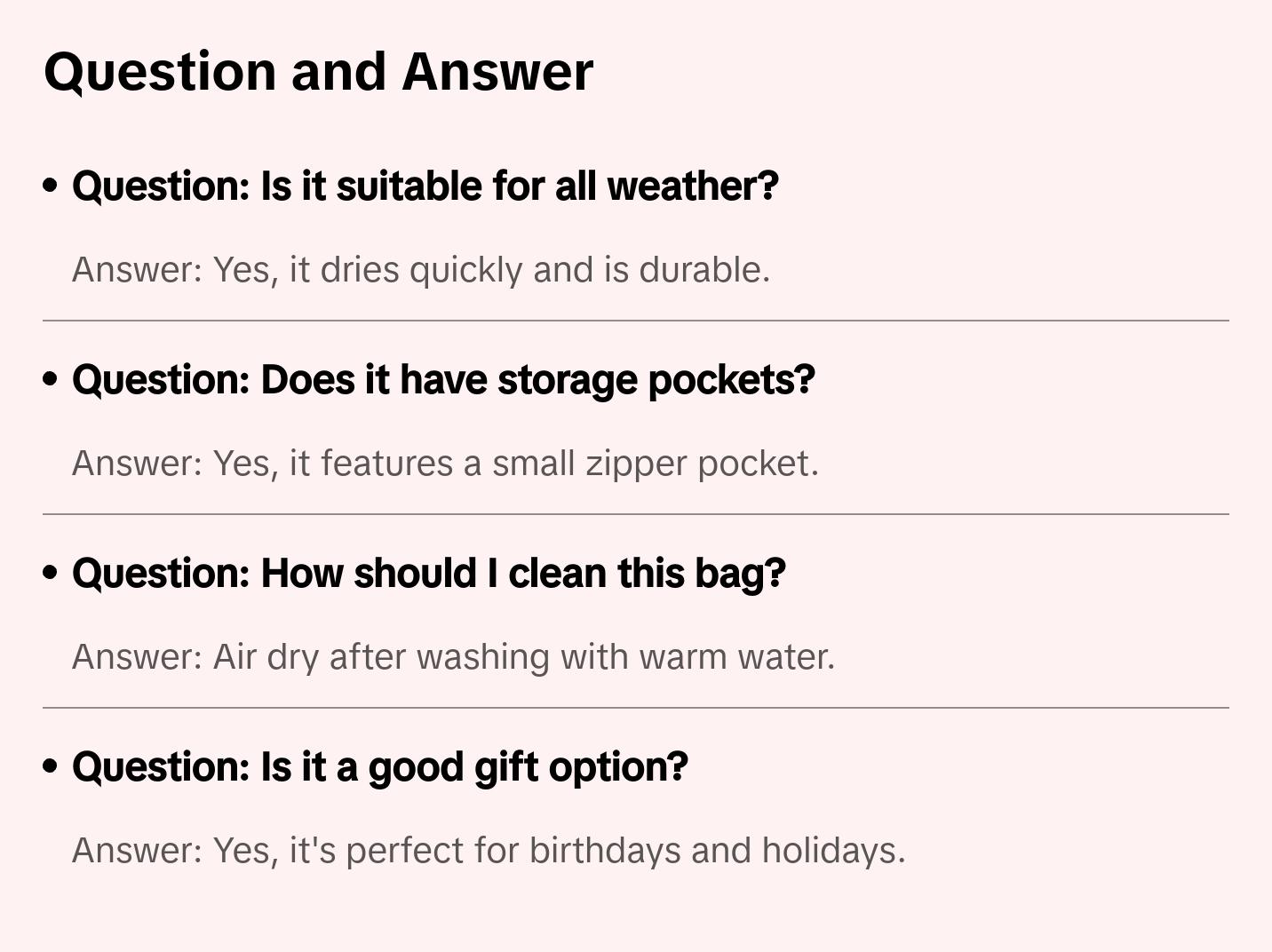Click the word 'pockets?' in second question
The image size is (1272, 952).
[x=731, y=380]
